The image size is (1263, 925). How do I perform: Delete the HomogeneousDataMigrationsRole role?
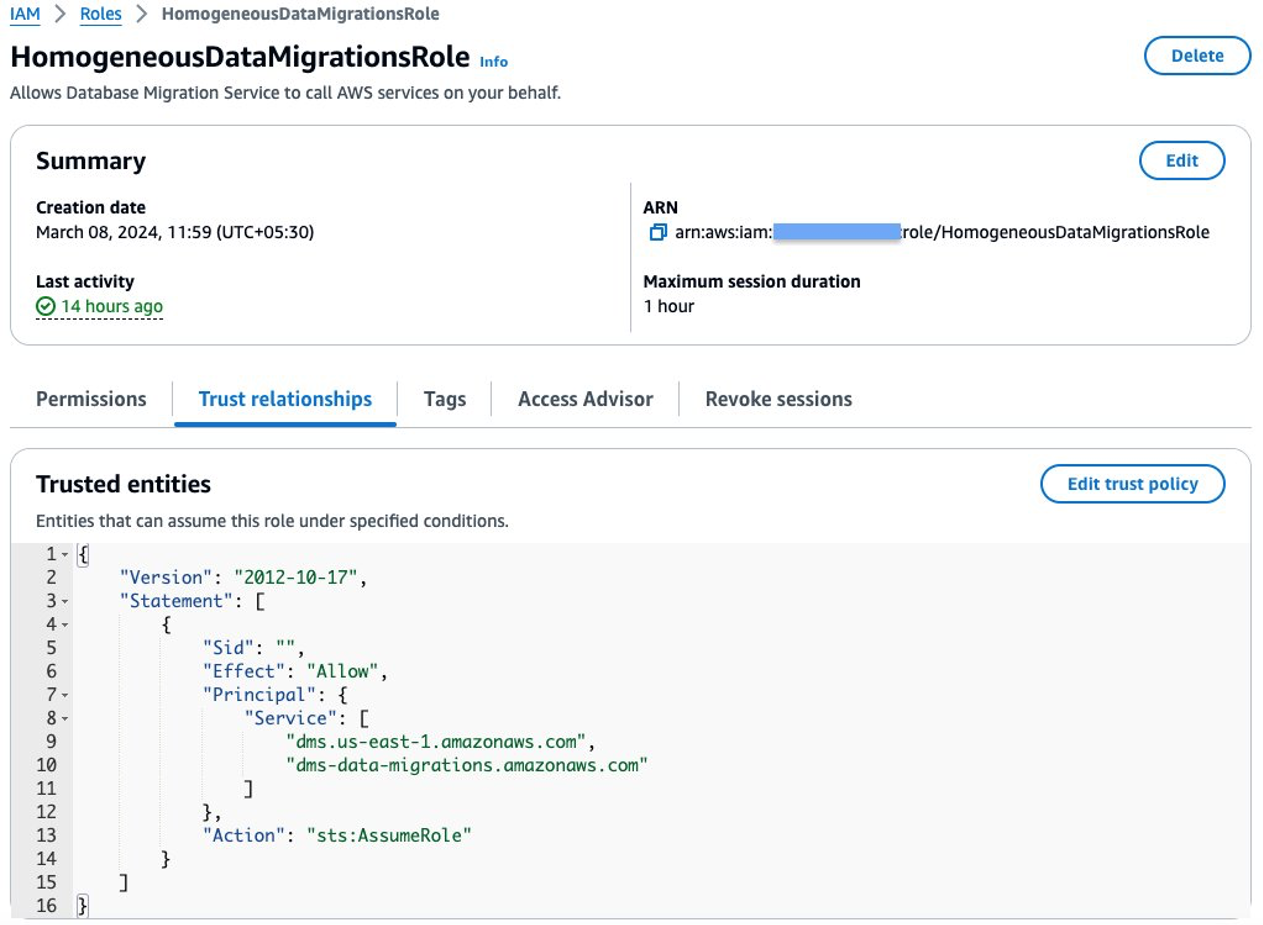(x=1197, y=56)
